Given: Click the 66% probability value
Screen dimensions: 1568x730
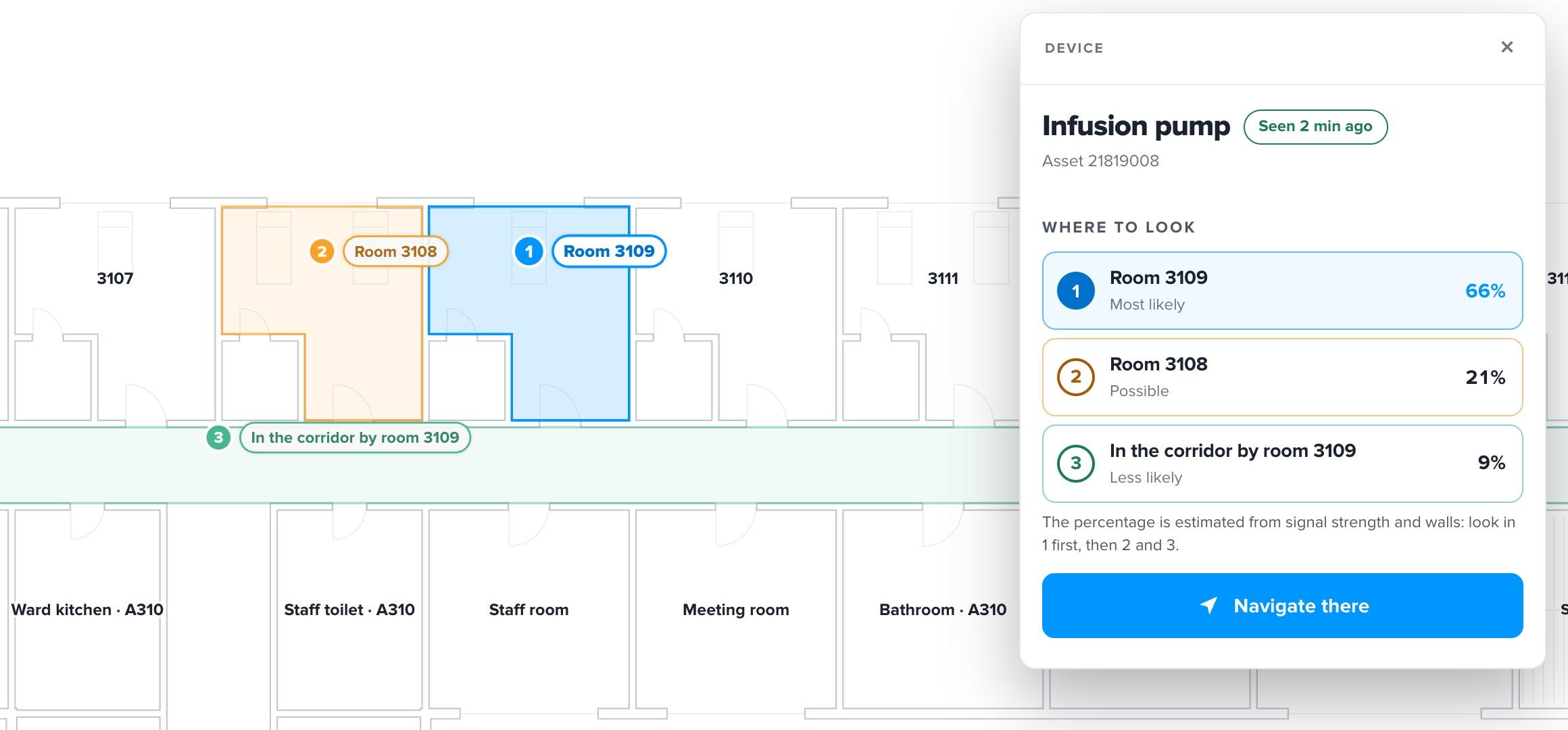Looking at the screenshot, I should [1485, 291].
